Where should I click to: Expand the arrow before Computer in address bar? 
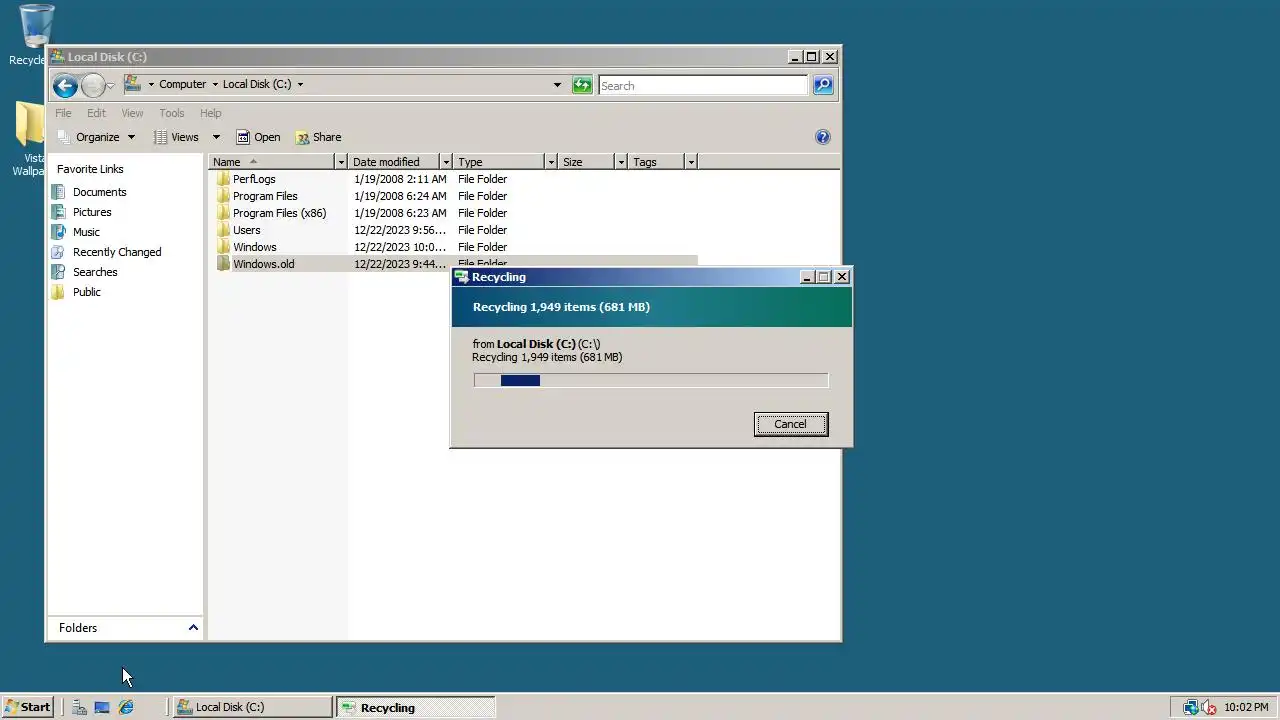(151, 85)
